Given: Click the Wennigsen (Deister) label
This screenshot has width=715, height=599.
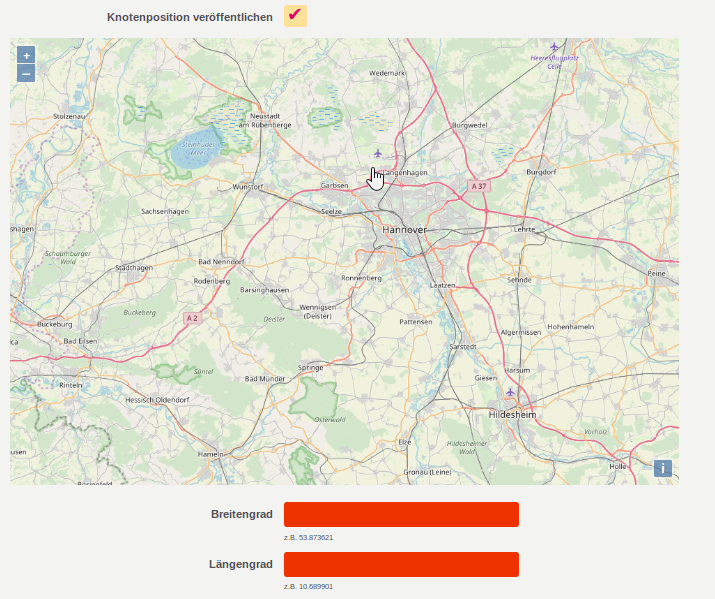Looking at the screenshot, I should pos(318,311).
